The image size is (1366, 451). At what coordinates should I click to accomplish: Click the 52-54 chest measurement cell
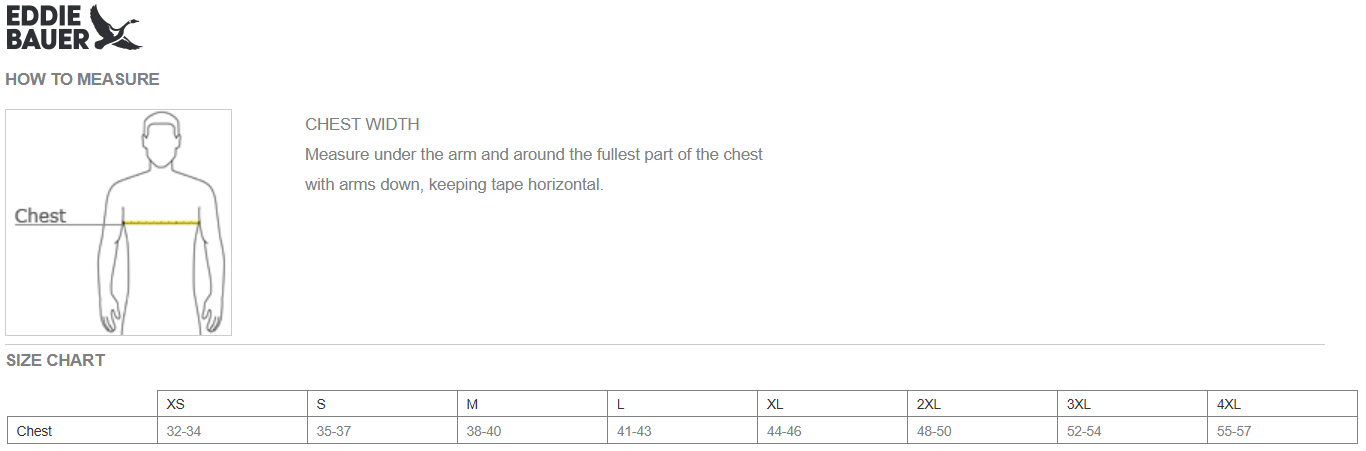1133,431
